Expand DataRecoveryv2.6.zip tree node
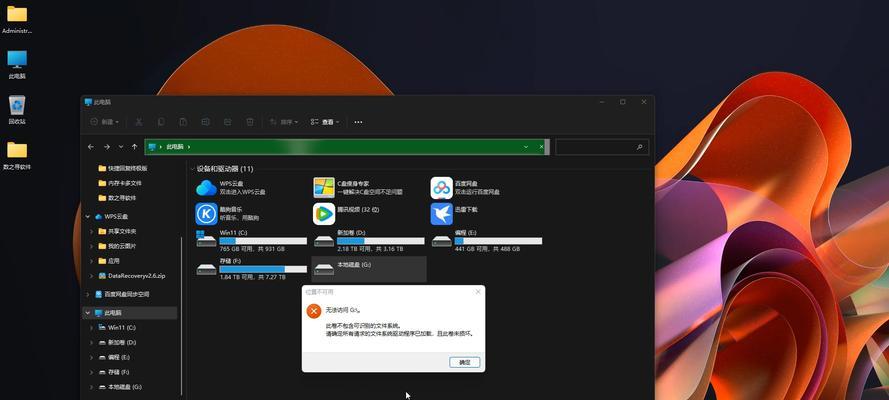This screenshot has height=400, width=889. (92, 275)
